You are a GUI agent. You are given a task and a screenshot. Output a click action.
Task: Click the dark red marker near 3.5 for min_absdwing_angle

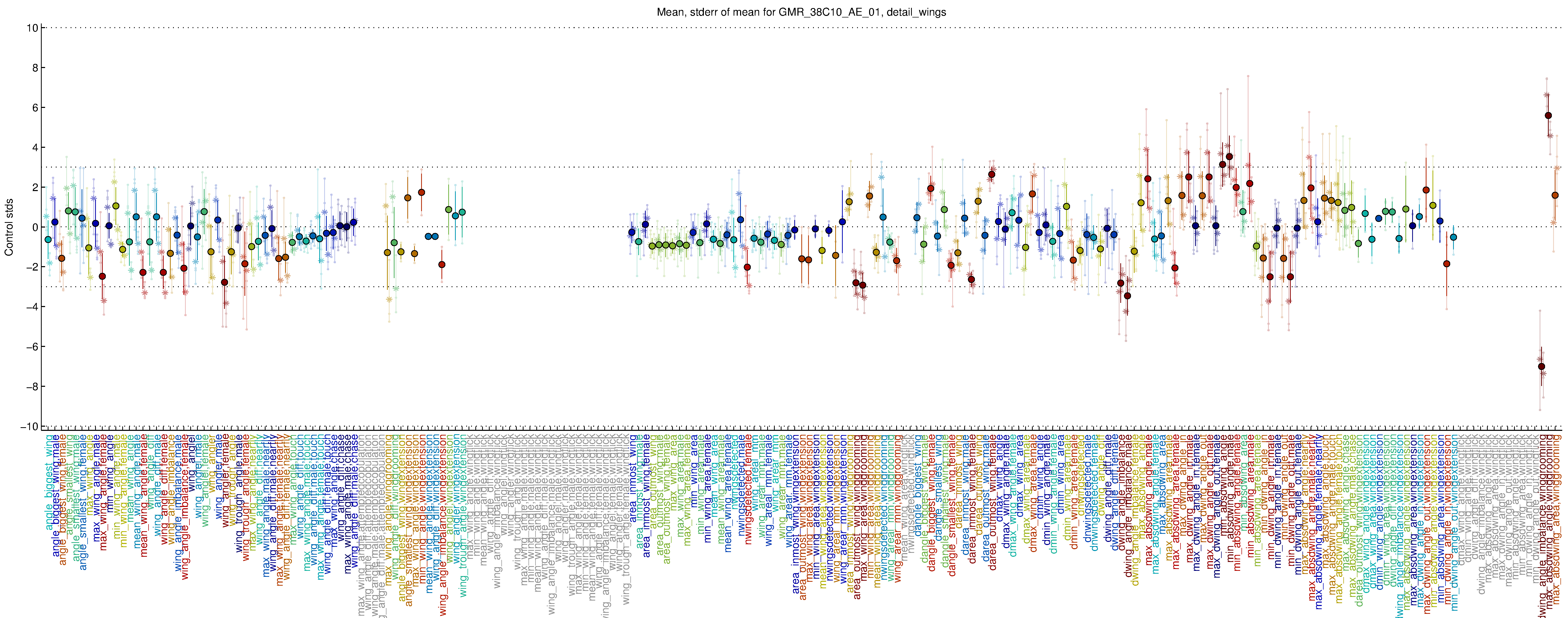[1229, 156]
